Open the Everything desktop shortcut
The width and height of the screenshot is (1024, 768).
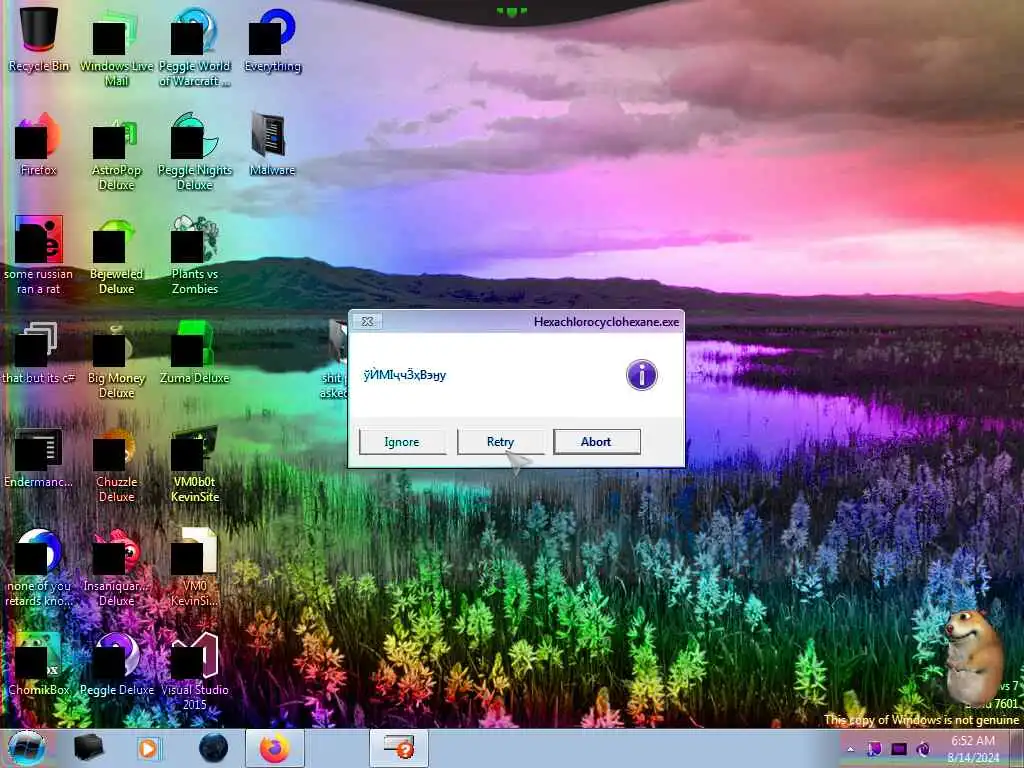click(x=273, y=40)
